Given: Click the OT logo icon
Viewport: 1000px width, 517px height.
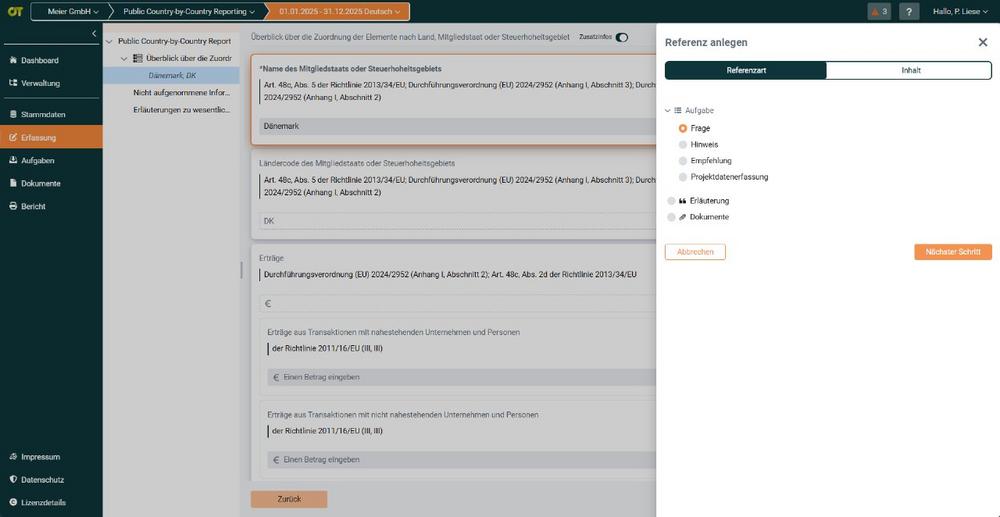Looking at the screenshot, I should point(15,11).
